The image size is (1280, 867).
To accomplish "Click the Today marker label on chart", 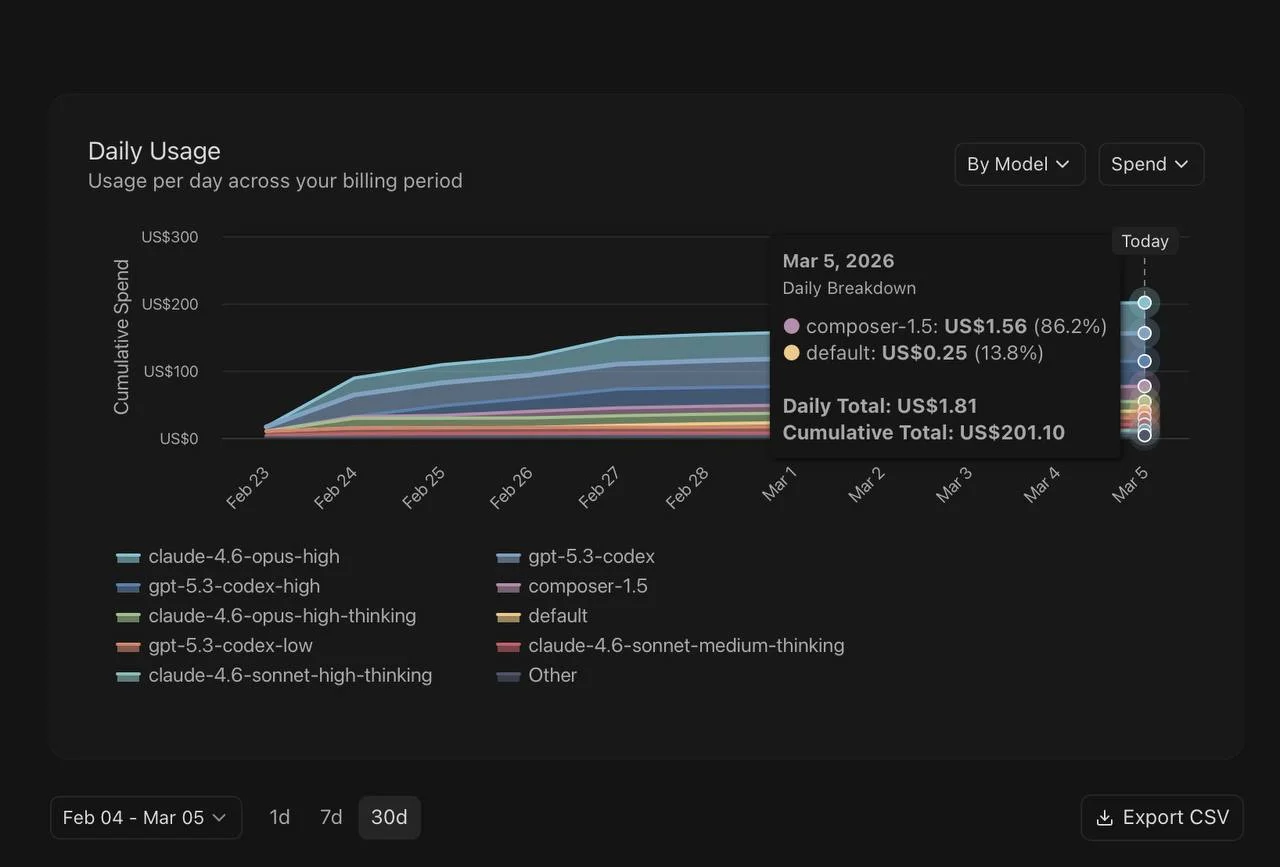I will click(x=1144, y=241).
